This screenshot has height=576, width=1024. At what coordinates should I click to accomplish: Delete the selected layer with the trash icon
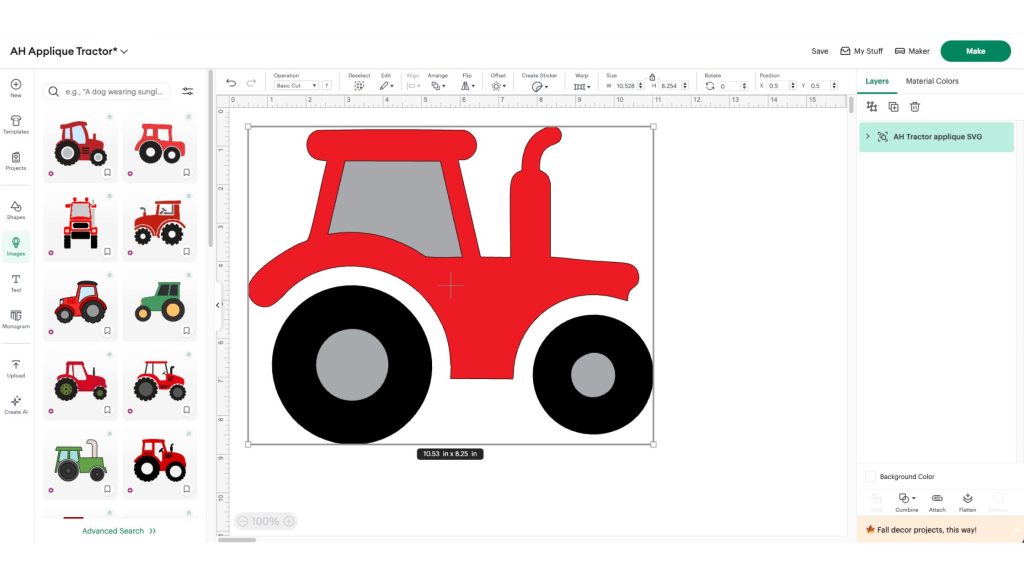point(915,107)
